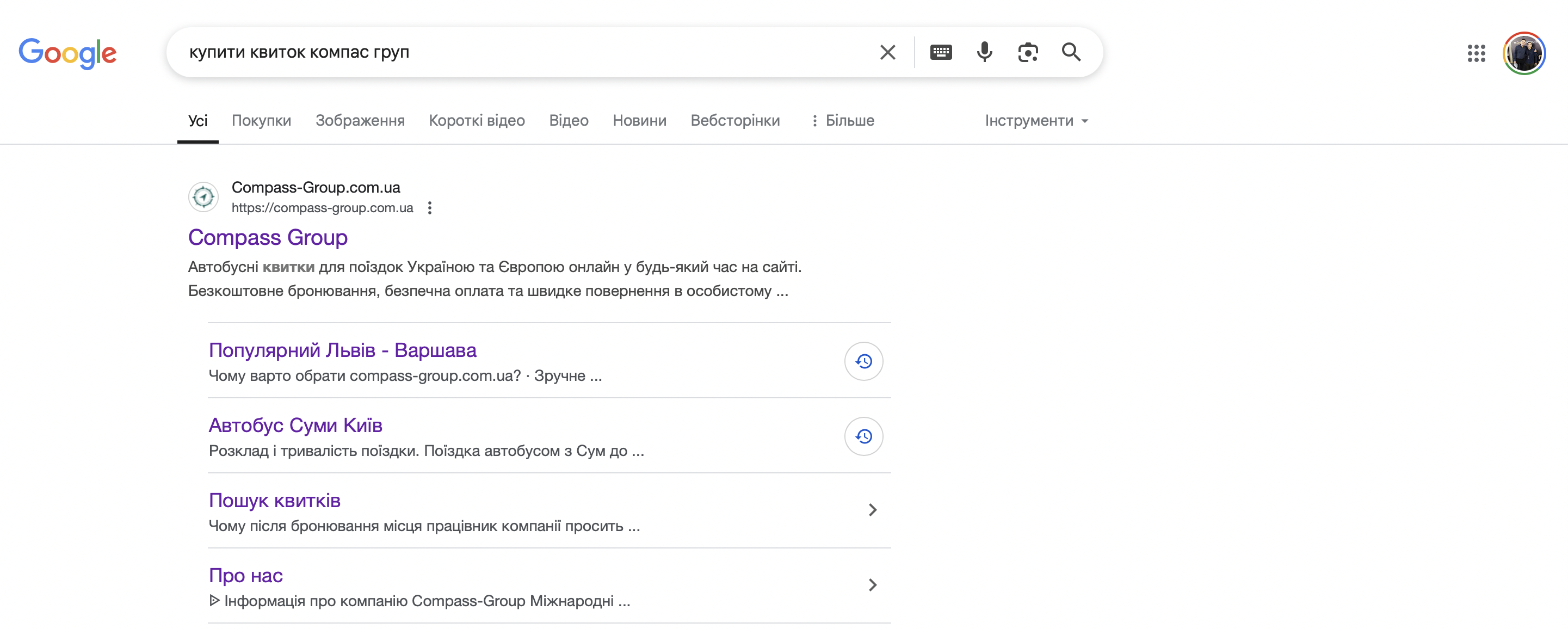The height and width of the screenshot is (629, 1568).
Task: Click chevron arrow for Про нас
Action: [872, 584]
